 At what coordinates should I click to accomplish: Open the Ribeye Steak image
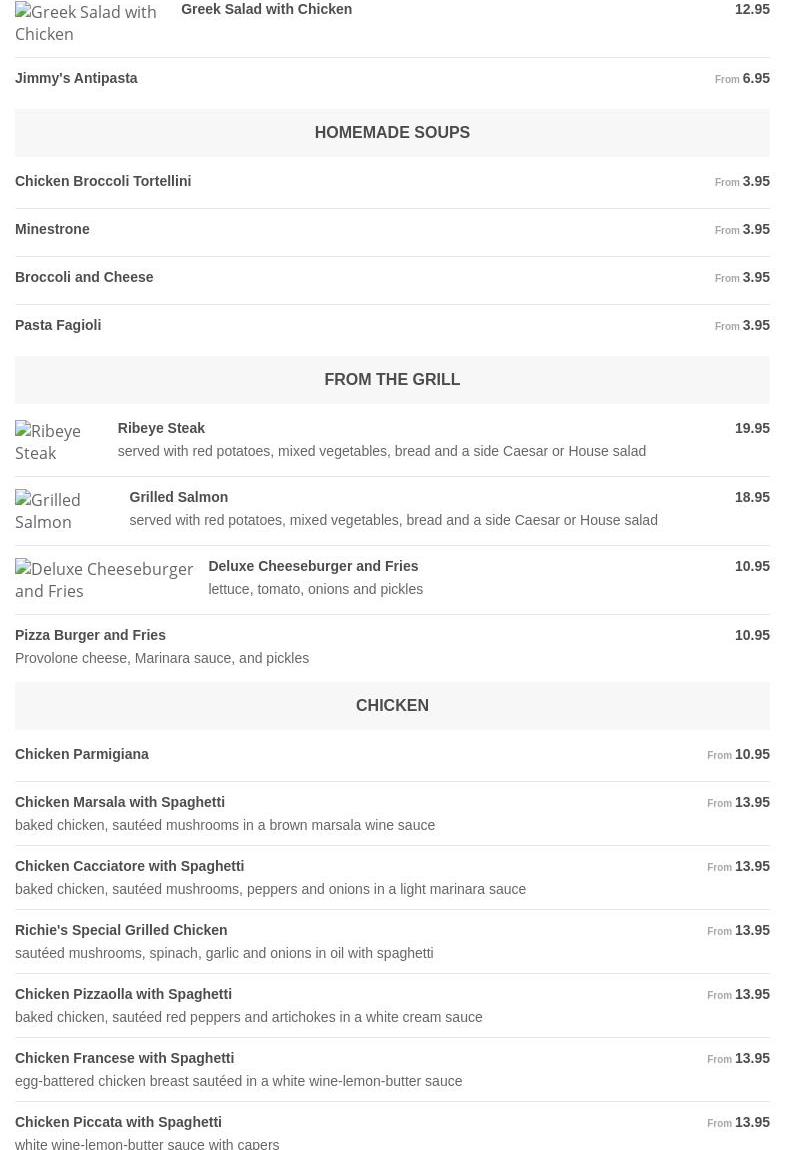[x=56, y=441]
